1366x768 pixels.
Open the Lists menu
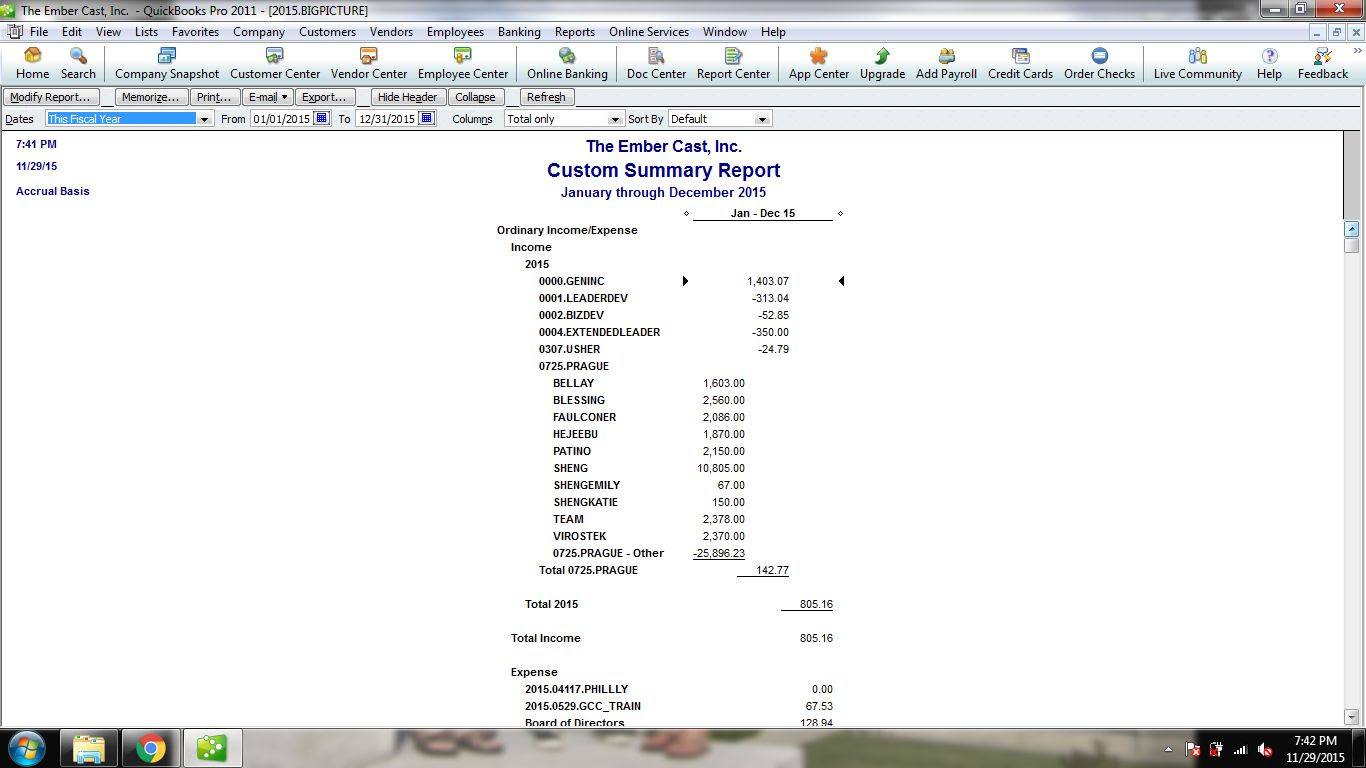[146, 32]
